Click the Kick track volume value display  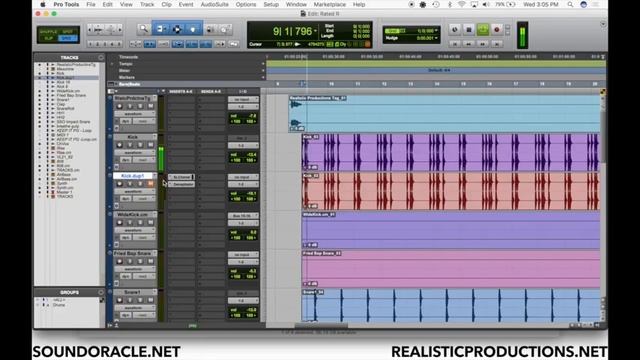tap(243, 155)
